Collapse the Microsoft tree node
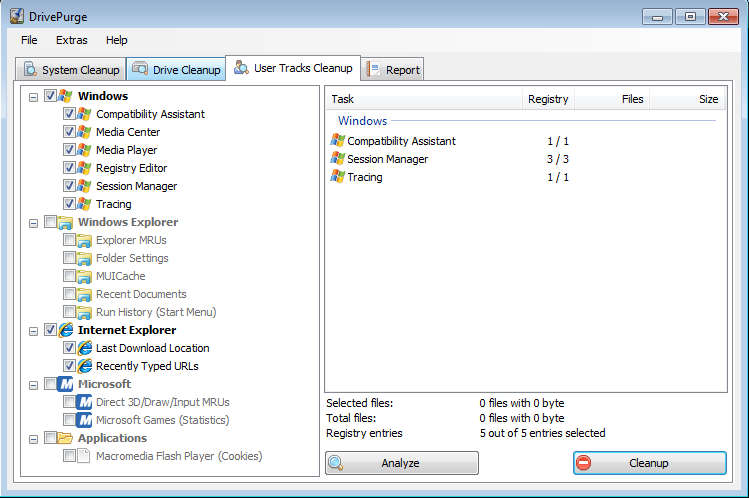The height and width of the screenshot is (498, 749). [x=33, y=386]
